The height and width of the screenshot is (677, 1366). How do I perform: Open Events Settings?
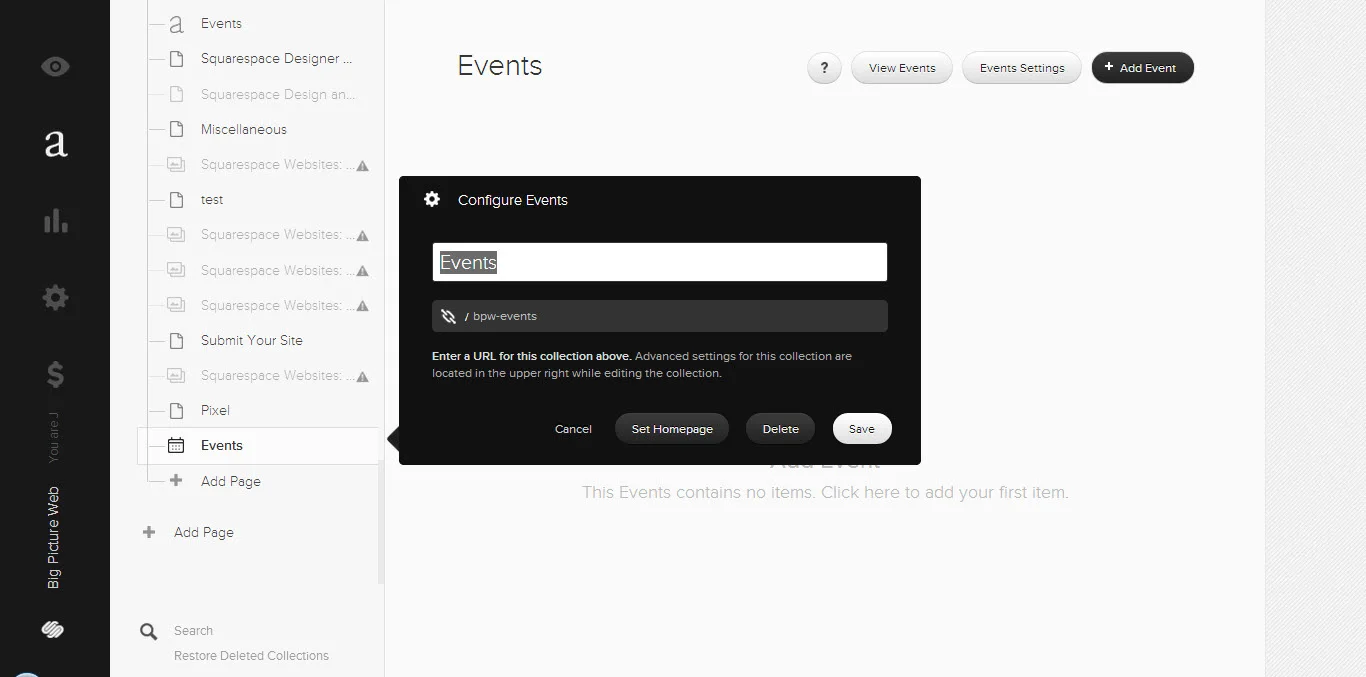1021,67
